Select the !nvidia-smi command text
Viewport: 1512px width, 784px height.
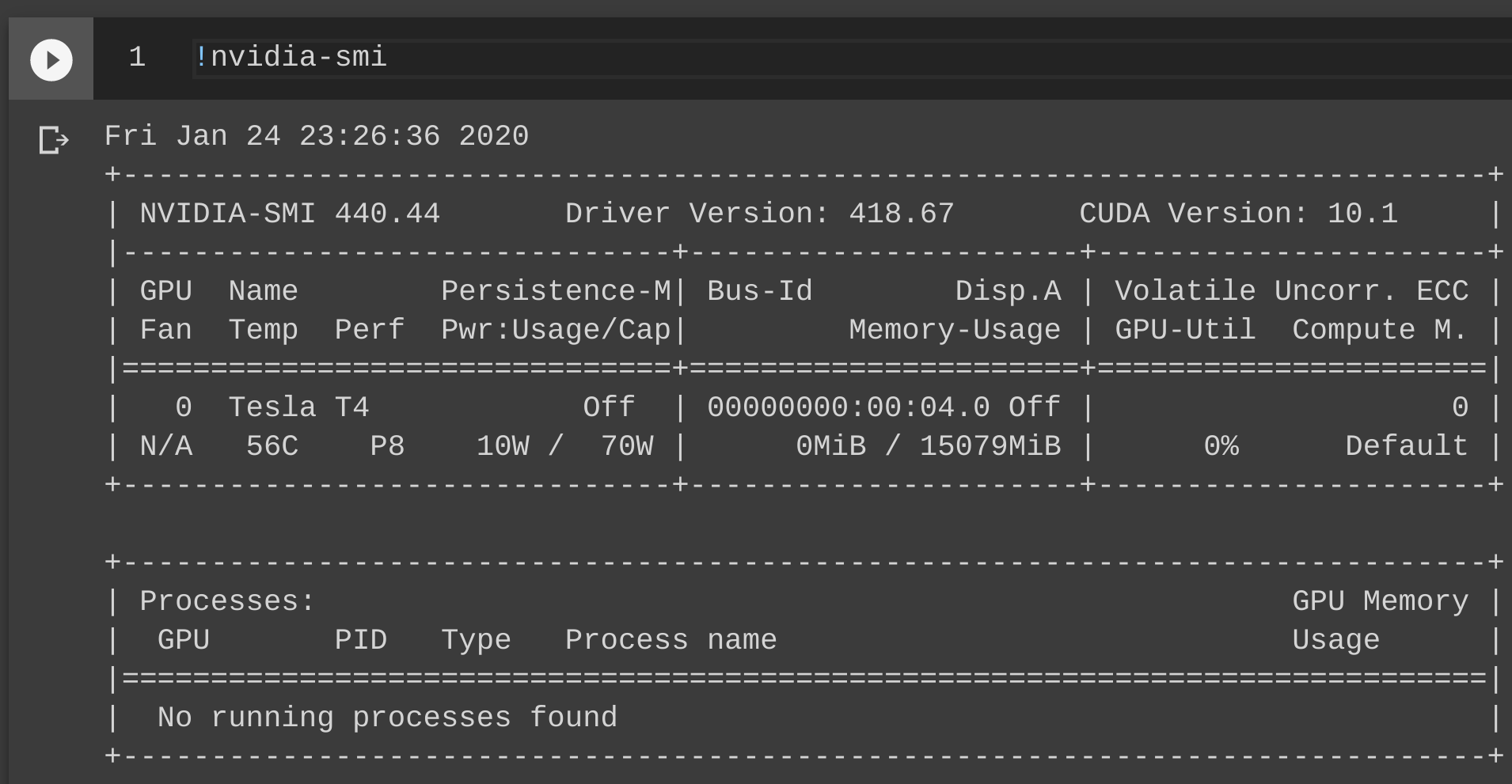[x=291, y=56]
